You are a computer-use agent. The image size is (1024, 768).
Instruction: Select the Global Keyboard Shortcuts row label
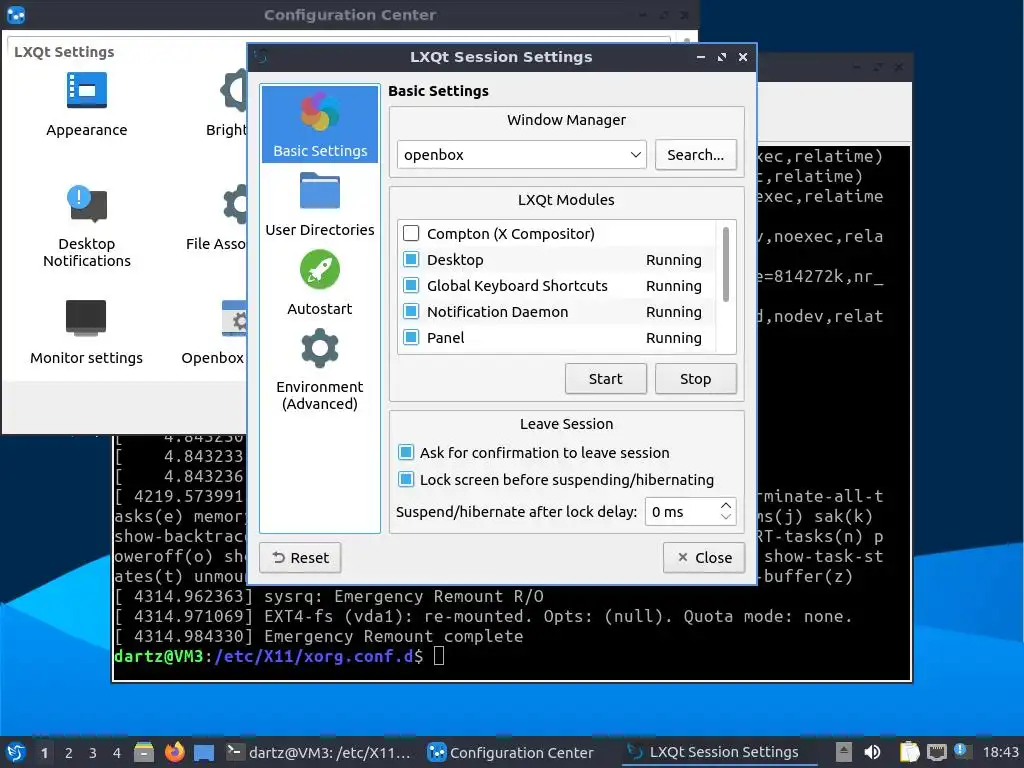[x=517, y=286]
